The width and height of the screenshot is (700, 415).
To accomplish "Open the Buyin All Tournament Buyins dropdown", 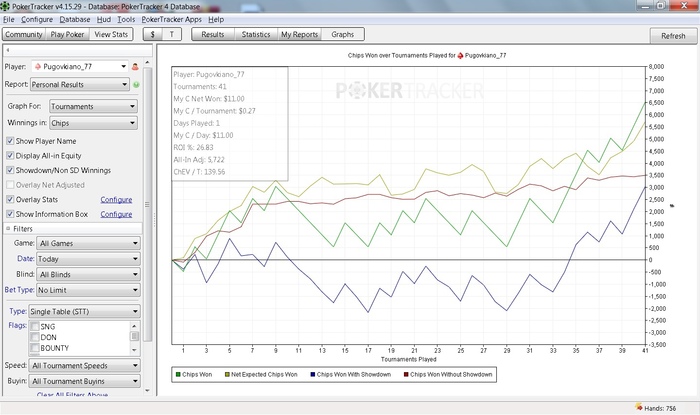I will pyautogui.click(x=84, y=381).
